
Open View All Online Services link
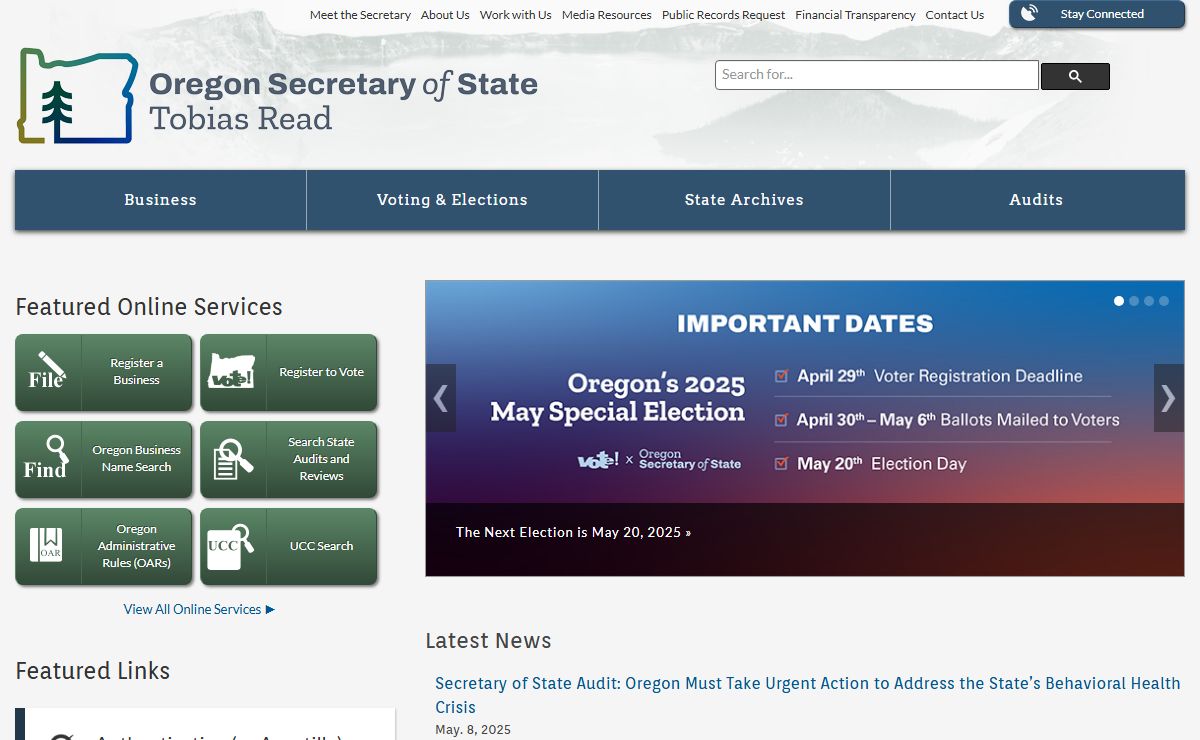pos(199,609)
